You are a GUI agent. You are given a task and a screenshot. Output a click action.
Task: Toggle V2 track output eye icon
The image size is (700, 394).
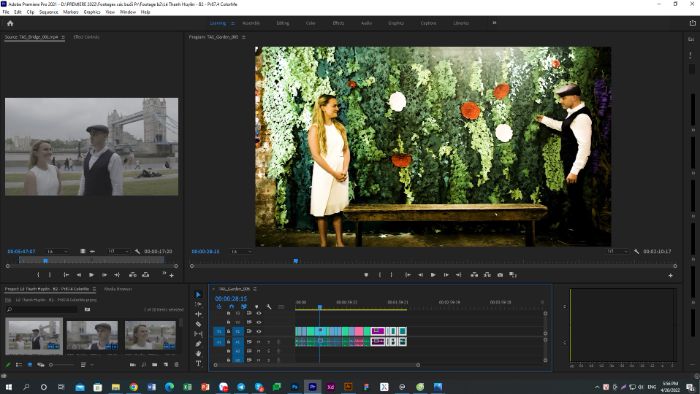pos(258,322)
